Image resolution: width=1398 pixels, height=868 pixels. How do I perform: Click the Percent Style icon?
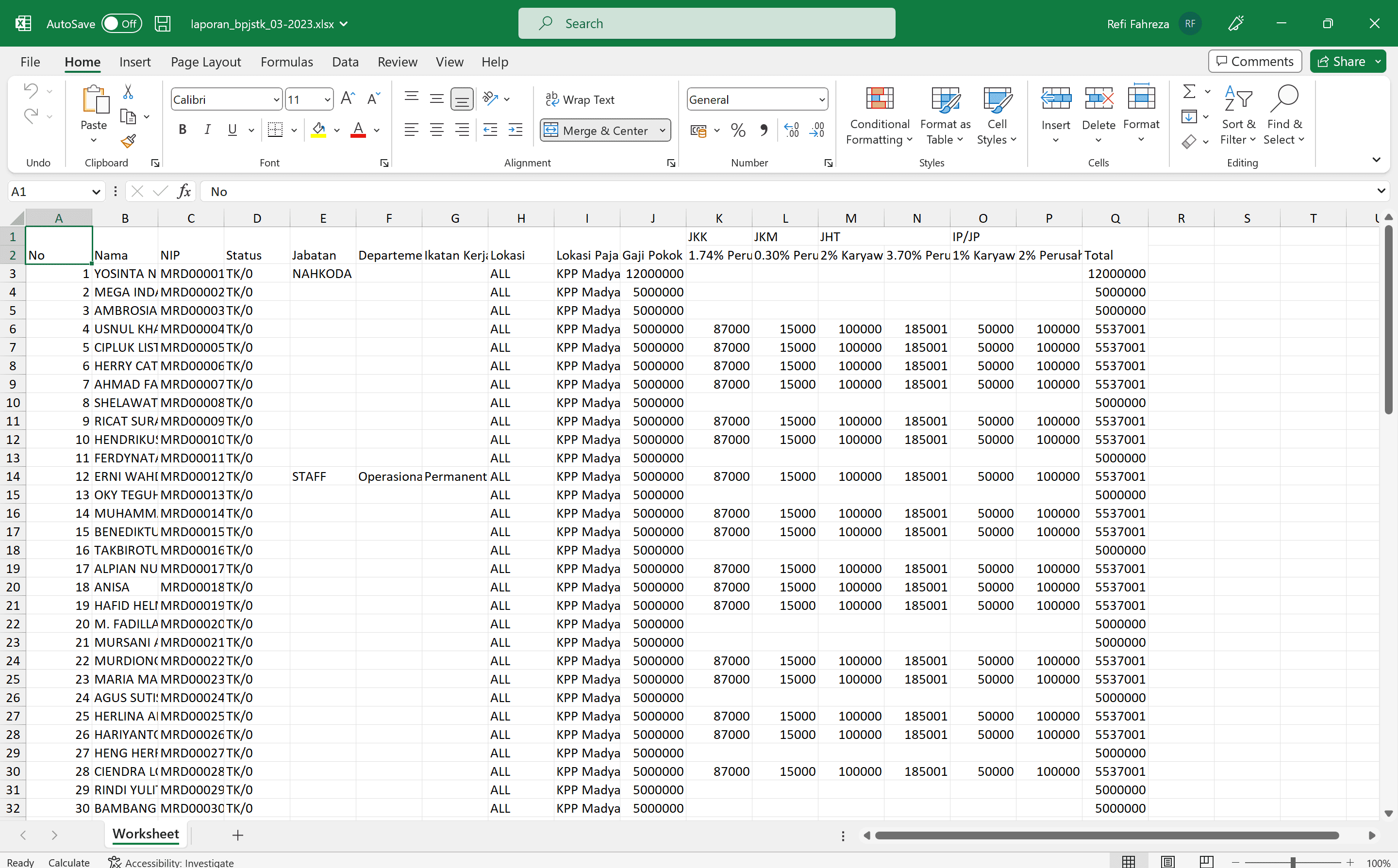(x=738, y=131)
